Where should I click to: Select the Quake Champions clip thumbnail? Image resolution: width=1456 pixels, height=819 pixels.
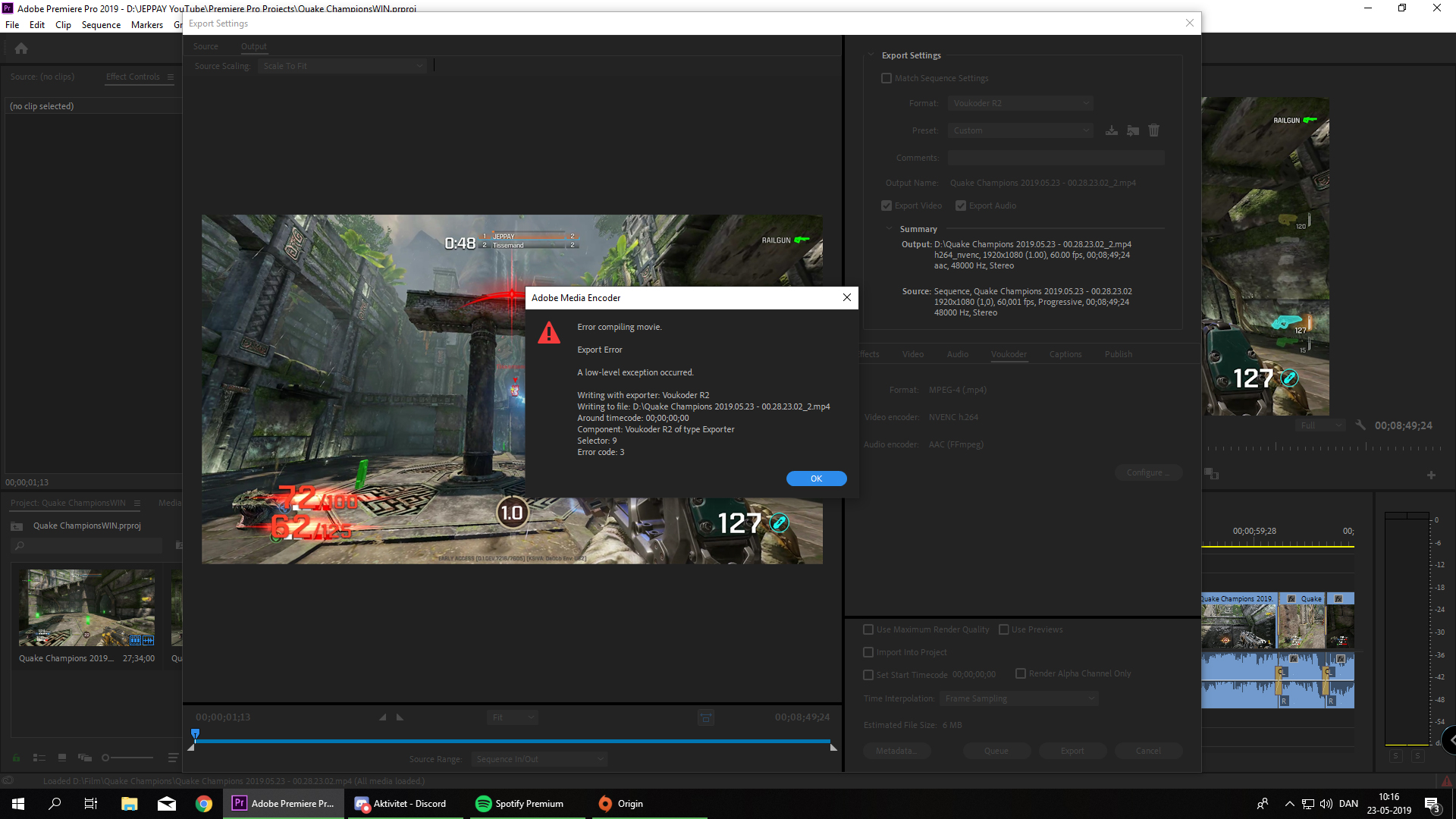click(x=86, y=608)
